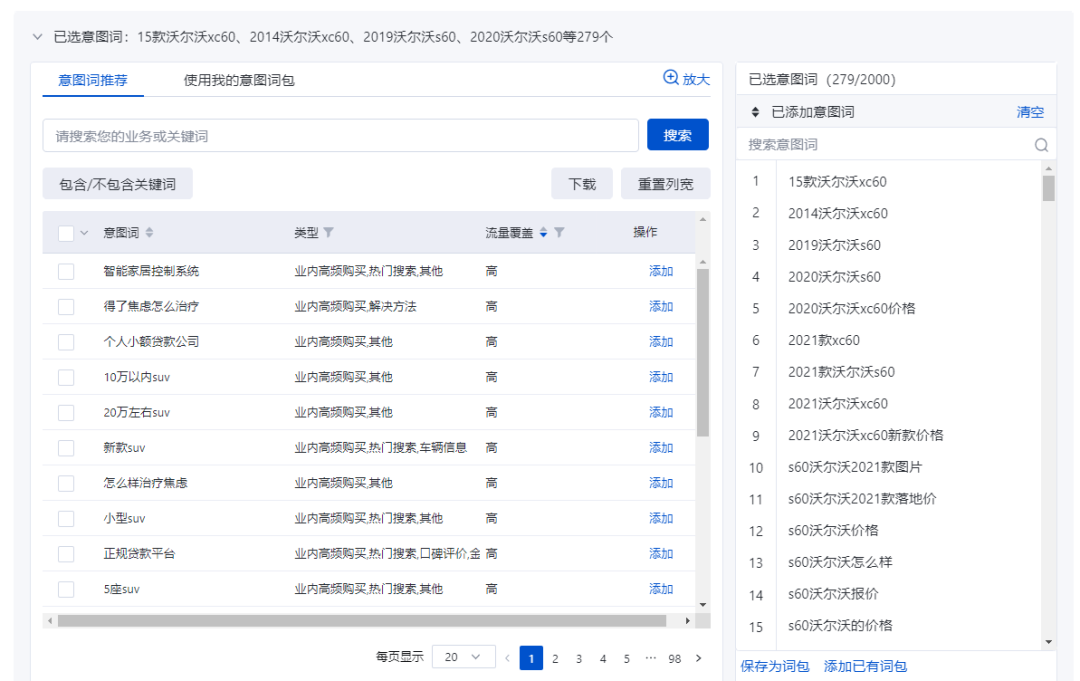Go to page 4 in pagination
1080x681 pixels.
[x=603, y=658]
